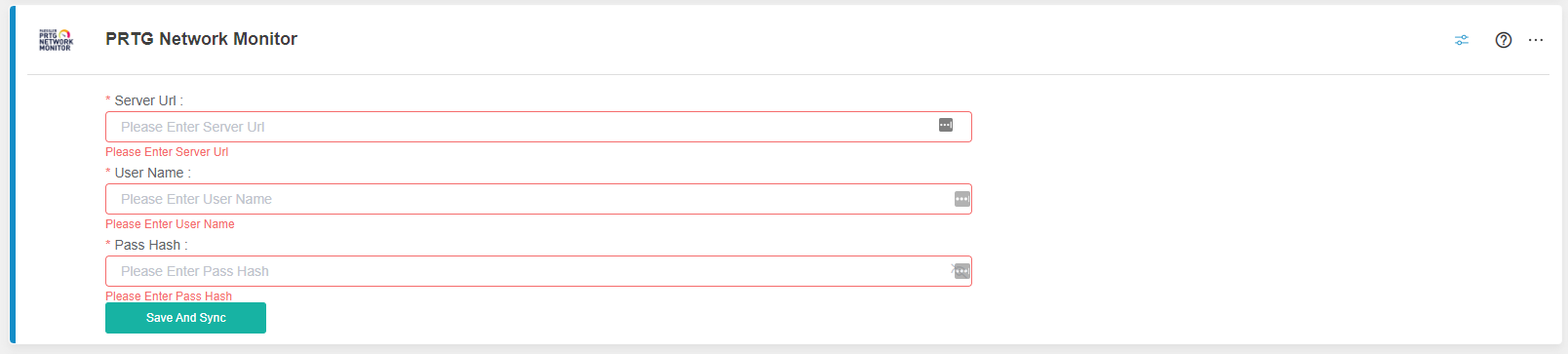
Task: Open the help question mark icon
Action: pyautogui.click(x=1504, y=40)
